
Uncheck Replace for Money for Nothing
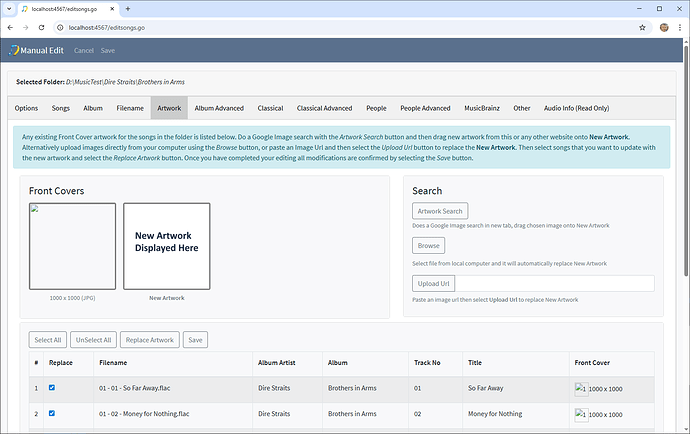point(53,412)
